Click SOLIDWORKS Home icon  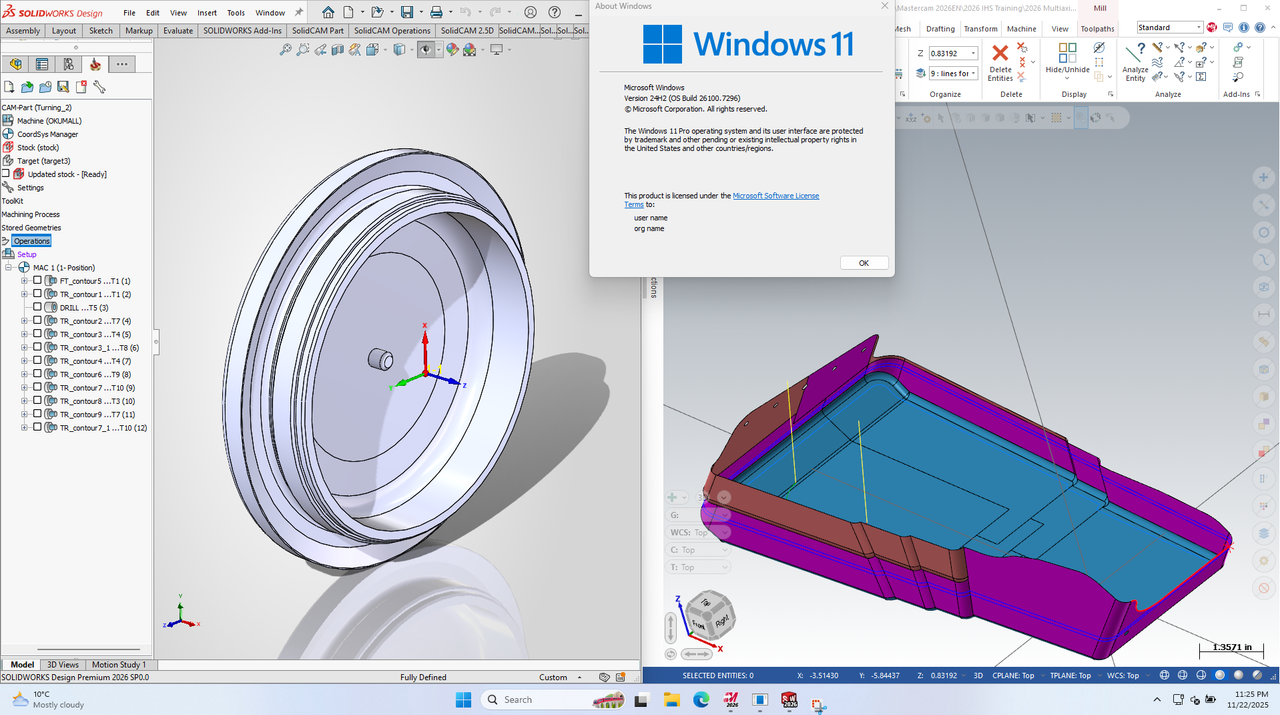pos(329,12)
